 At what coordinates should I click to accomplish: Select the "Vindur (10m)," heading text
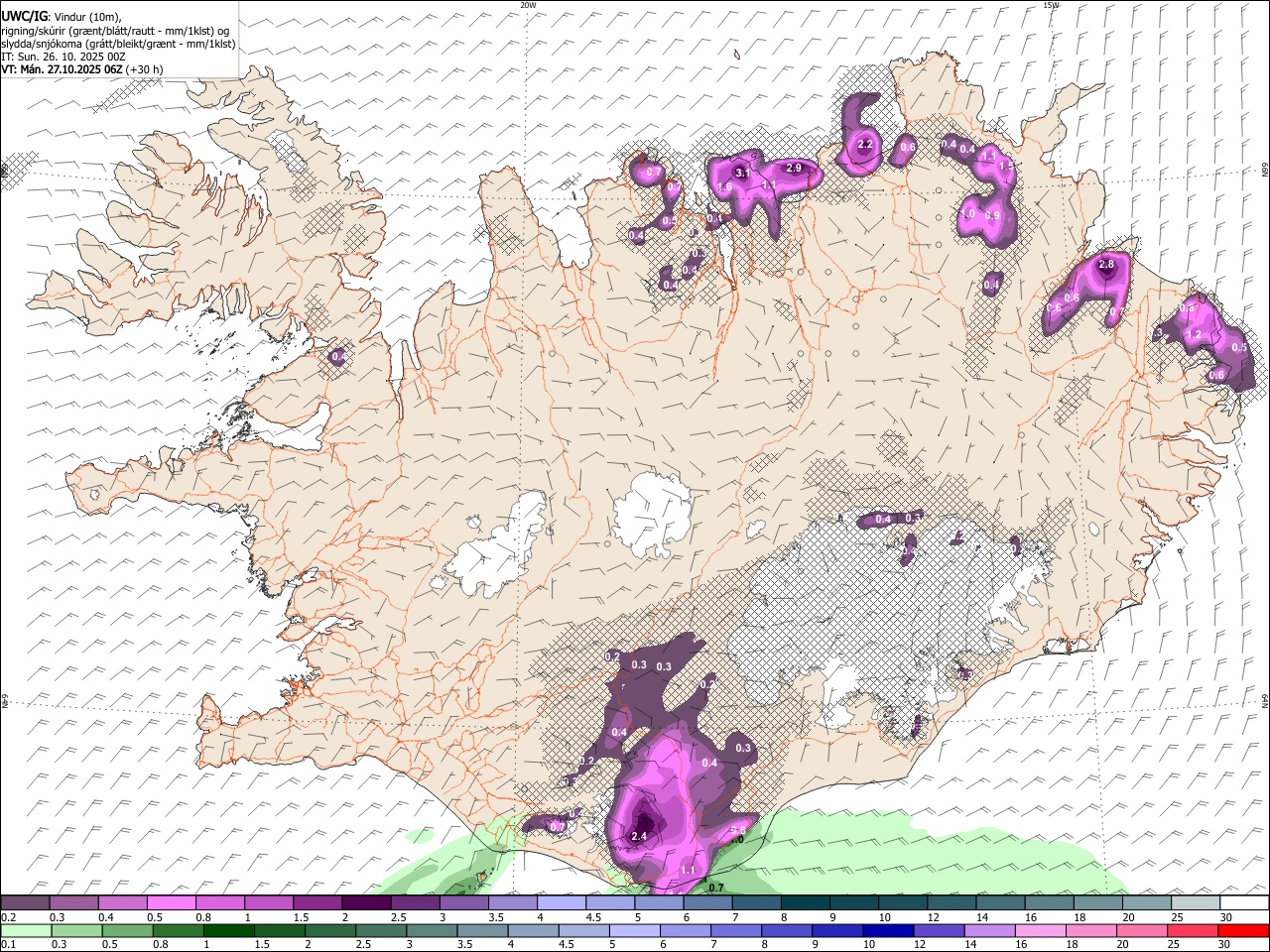point(89,16)
